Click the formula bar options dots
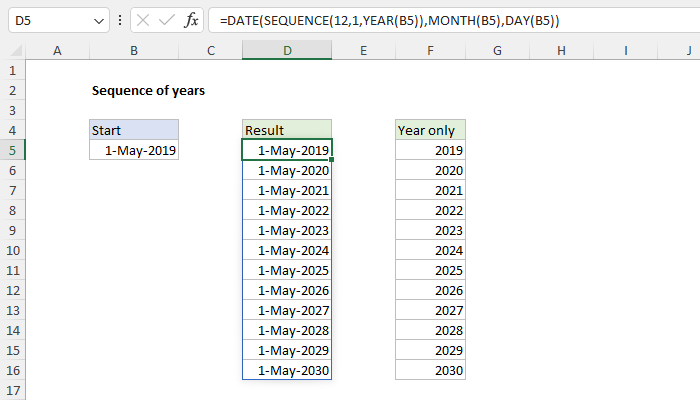Image resolution: width=700 pixels, height=400 pixels. coord(120,20)
